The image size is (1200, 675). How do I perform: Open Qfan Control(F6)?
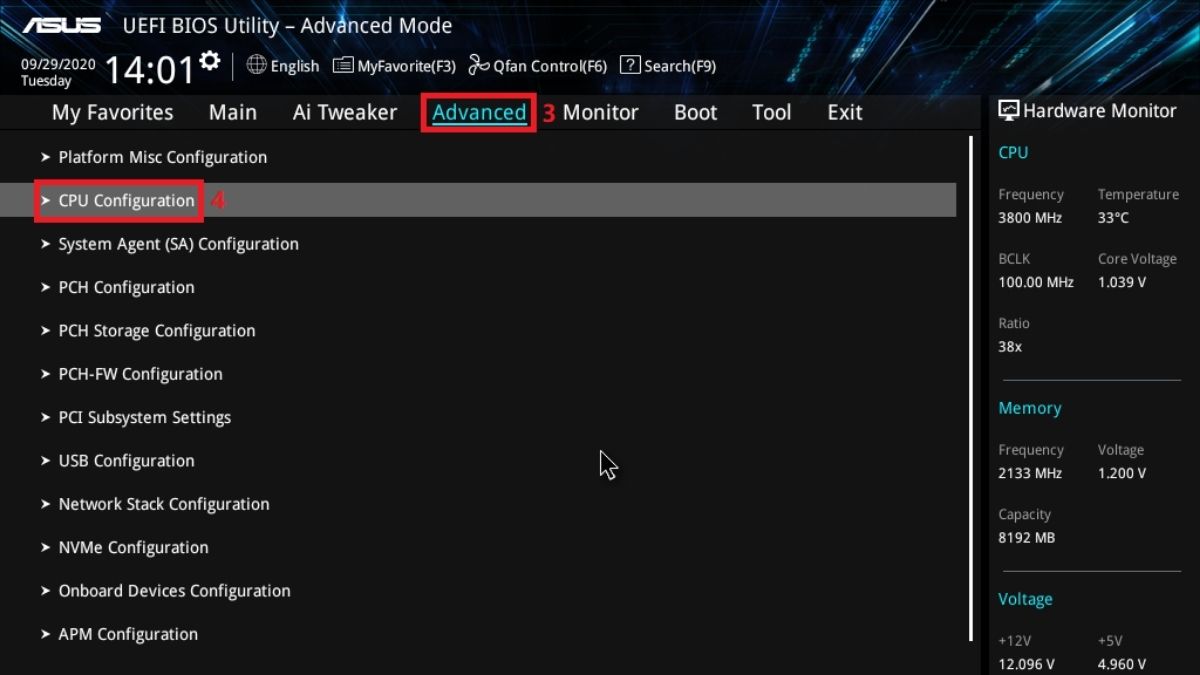tap(550, 66)
